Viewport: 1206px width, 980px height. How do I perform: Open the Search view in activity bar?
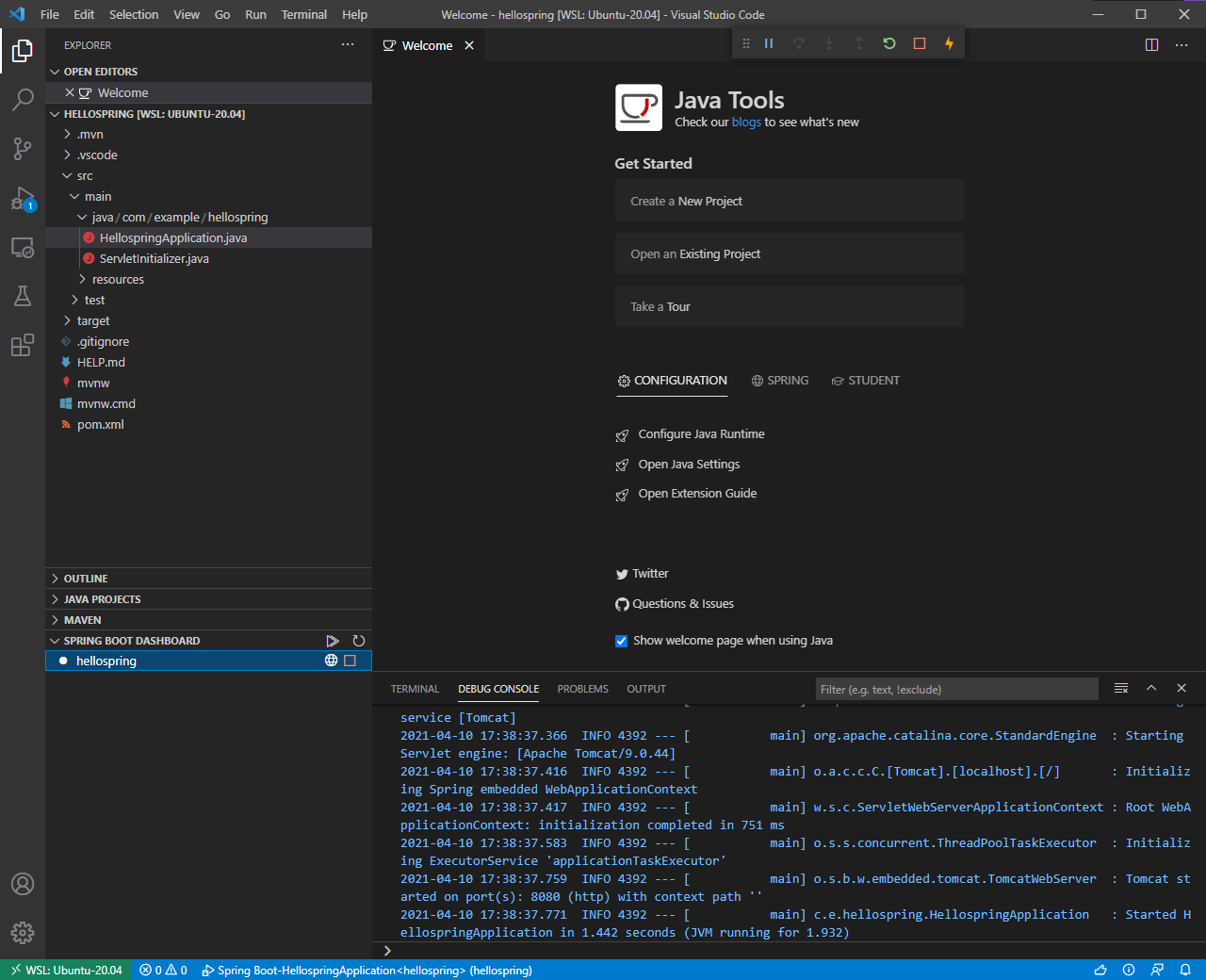23,99
